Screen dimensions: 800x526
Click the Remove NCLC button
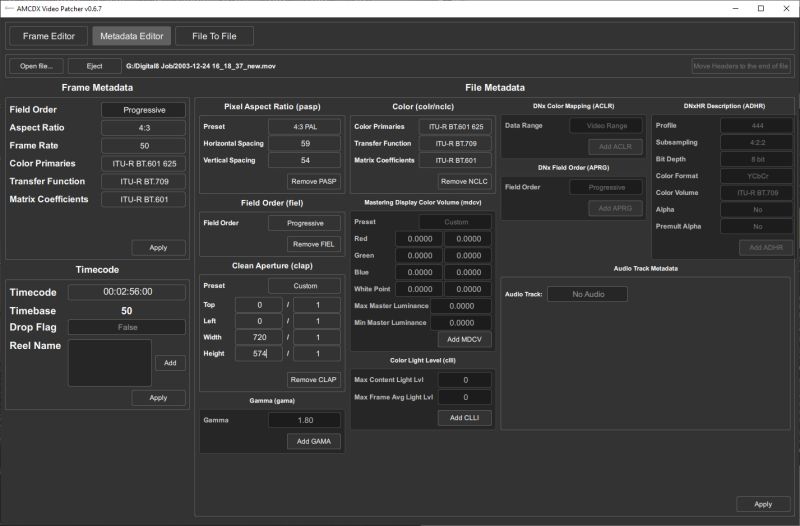click(x=464, y=181)
